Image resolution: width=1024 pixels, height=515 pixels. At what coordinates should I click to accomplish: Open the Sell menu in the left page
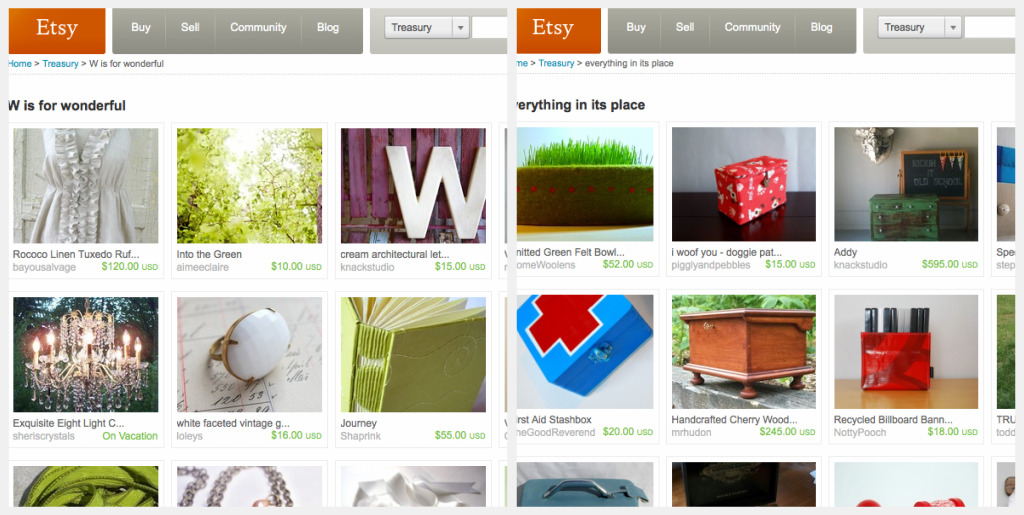tap(190, 27)
